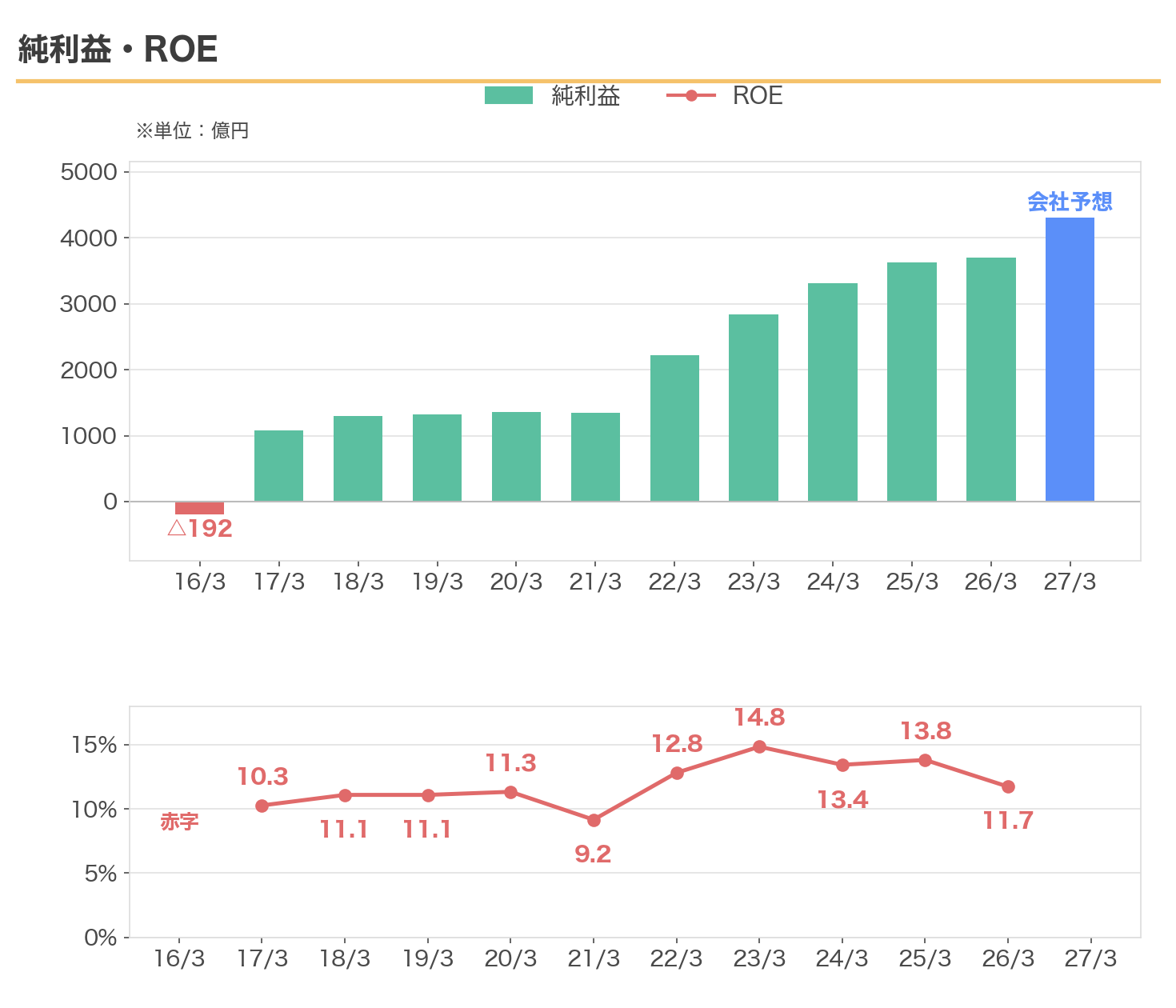Screen dimensions: 1176x1008
Task: Toggle the 純利益 legend entry
Action: click(x=552, y=96)
